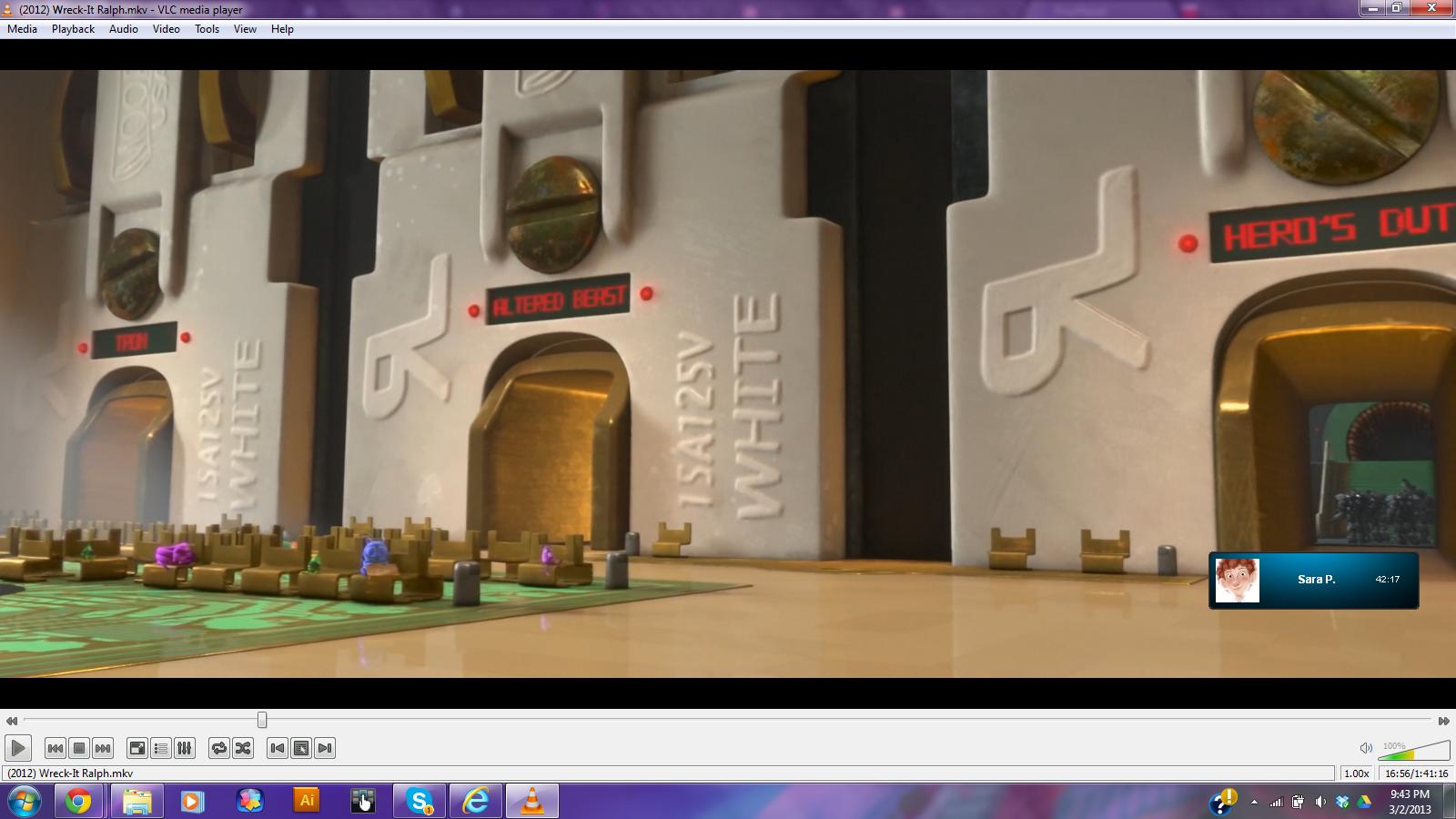
Task: Jump to the next chapter
Action: [325, 748]
